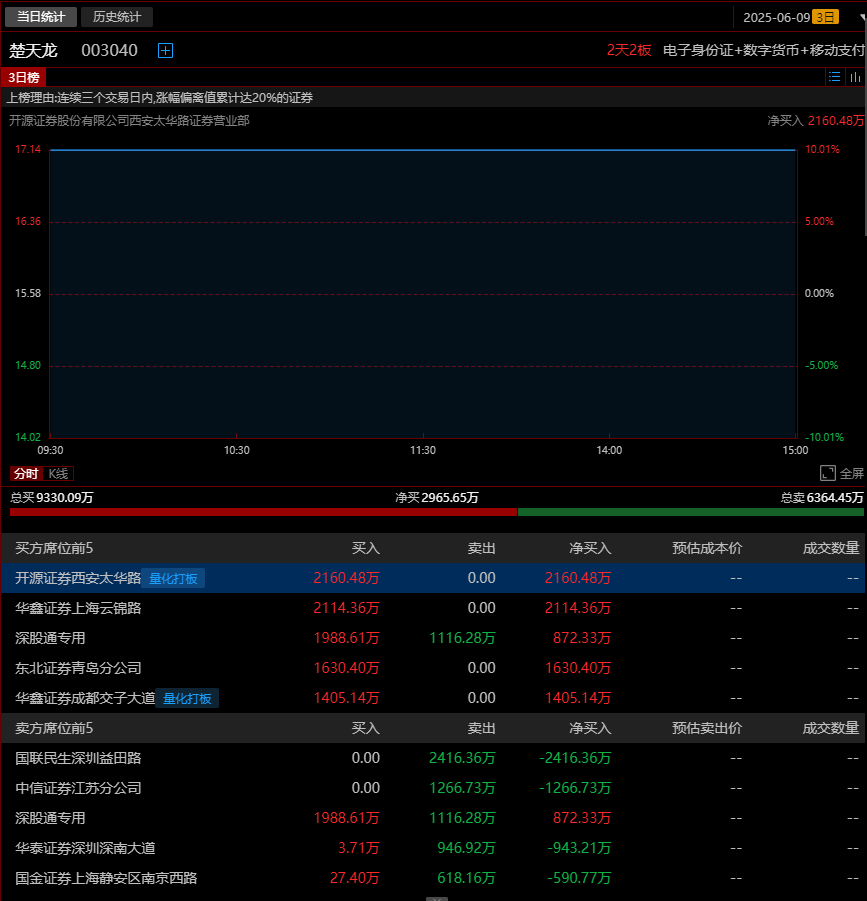Click 量化打板 tag on 开源证券西安太华路
867x901 pixels.
pos(173,578)
